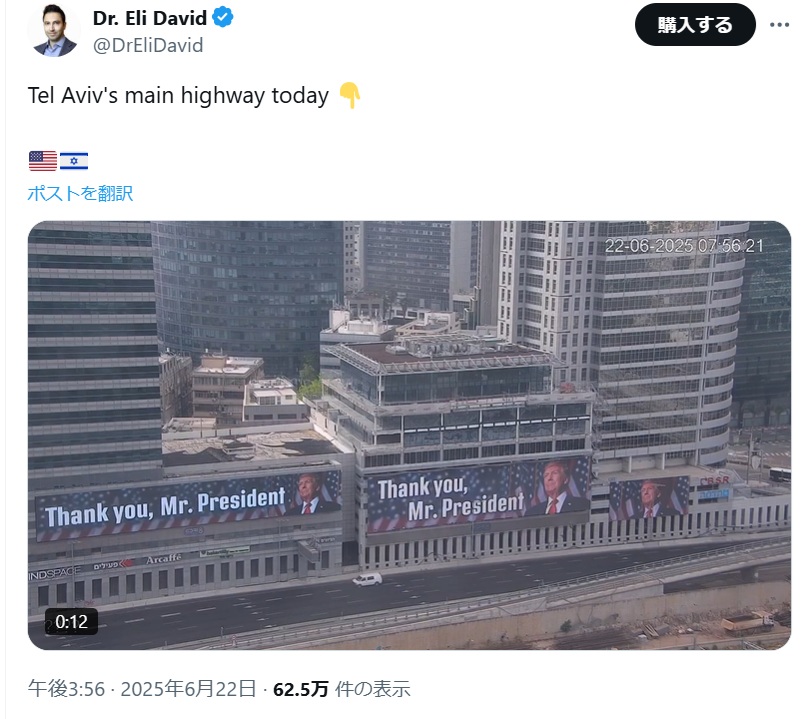The image size is (805, 719).
Task: Click the 件の表示 views label
Action: pyautogui.click(x=373, y=689)
